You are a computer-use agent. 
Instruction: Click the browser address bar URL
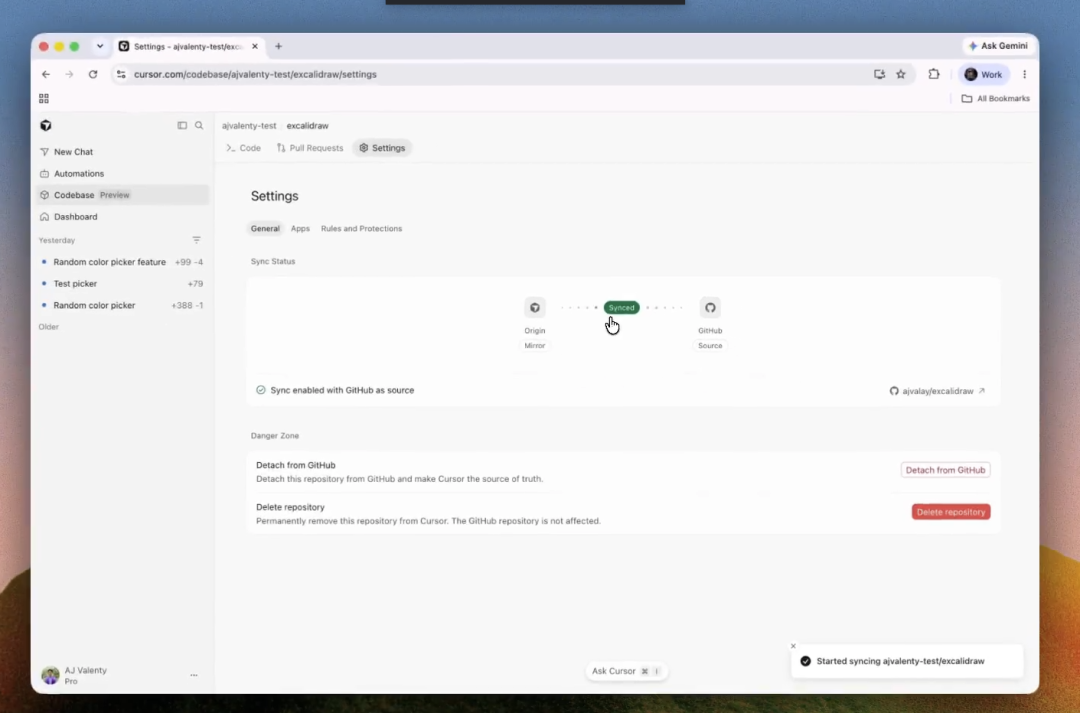[255, 74]
